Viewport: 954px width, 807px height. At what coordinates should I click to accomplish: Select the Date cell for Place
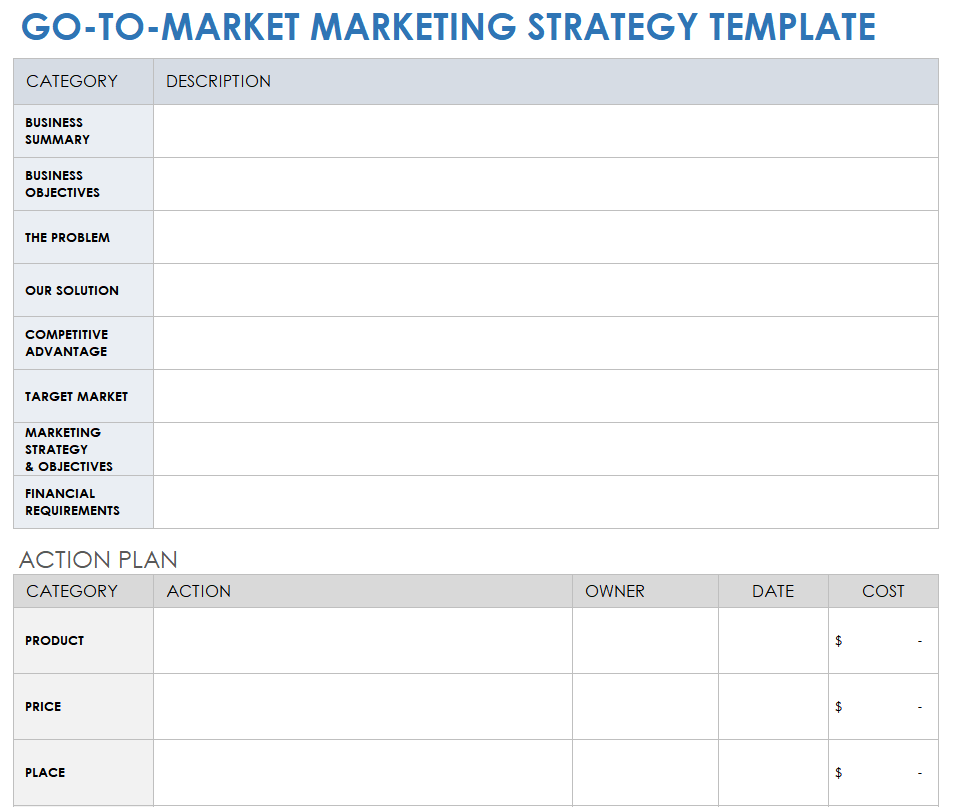coord(773,772)
